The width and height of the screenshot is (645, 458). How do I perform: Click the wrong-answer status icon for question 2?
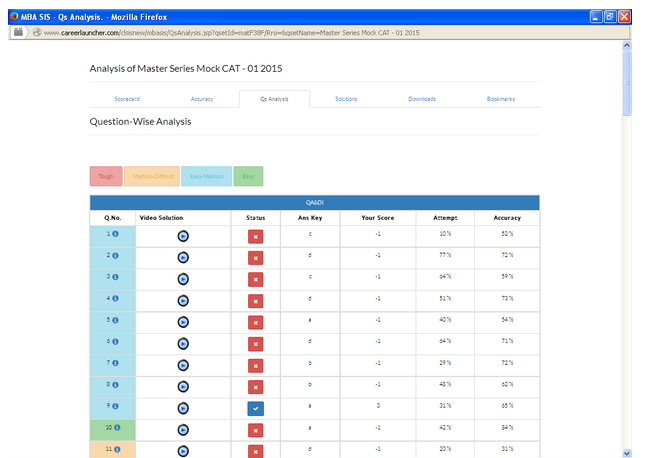point(255,258)
